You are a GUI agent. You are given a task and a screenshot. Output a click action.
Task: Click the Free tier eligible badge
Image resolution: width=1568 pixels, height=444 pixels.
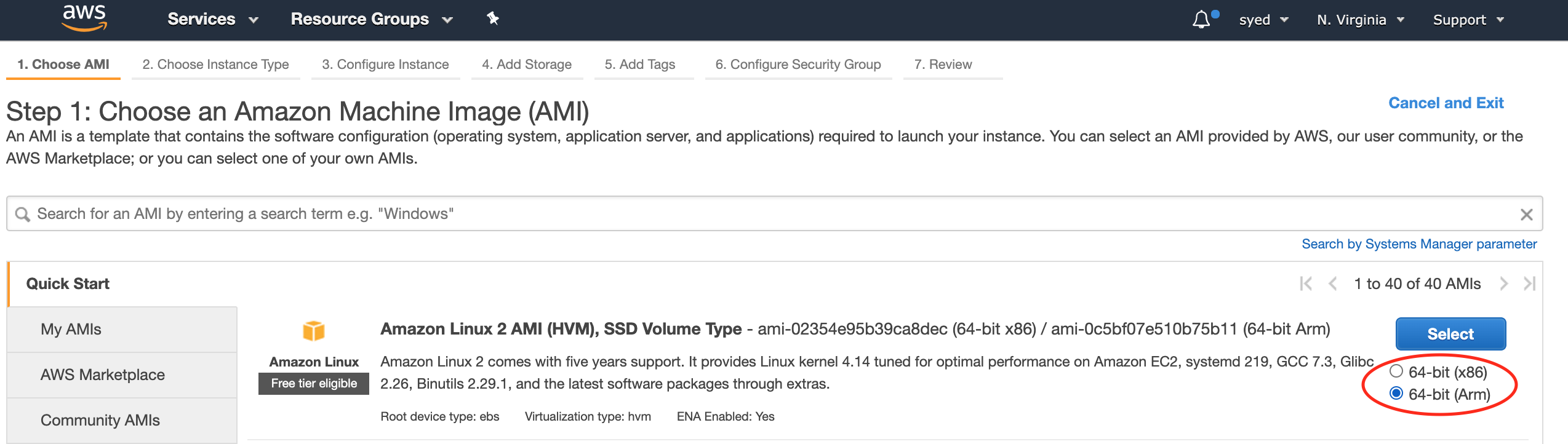314,383
